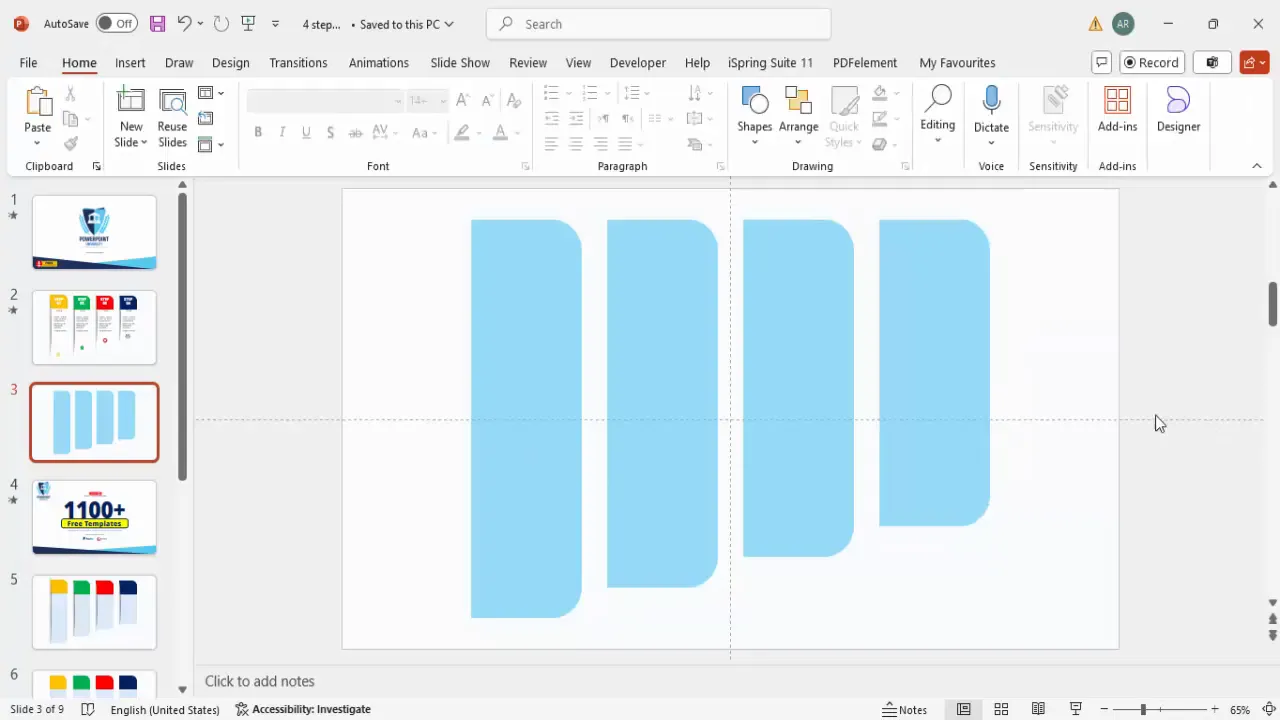Switch to Slide Sorter view
Viewport: 1280px width, 720px height.
coord(1001,709)
